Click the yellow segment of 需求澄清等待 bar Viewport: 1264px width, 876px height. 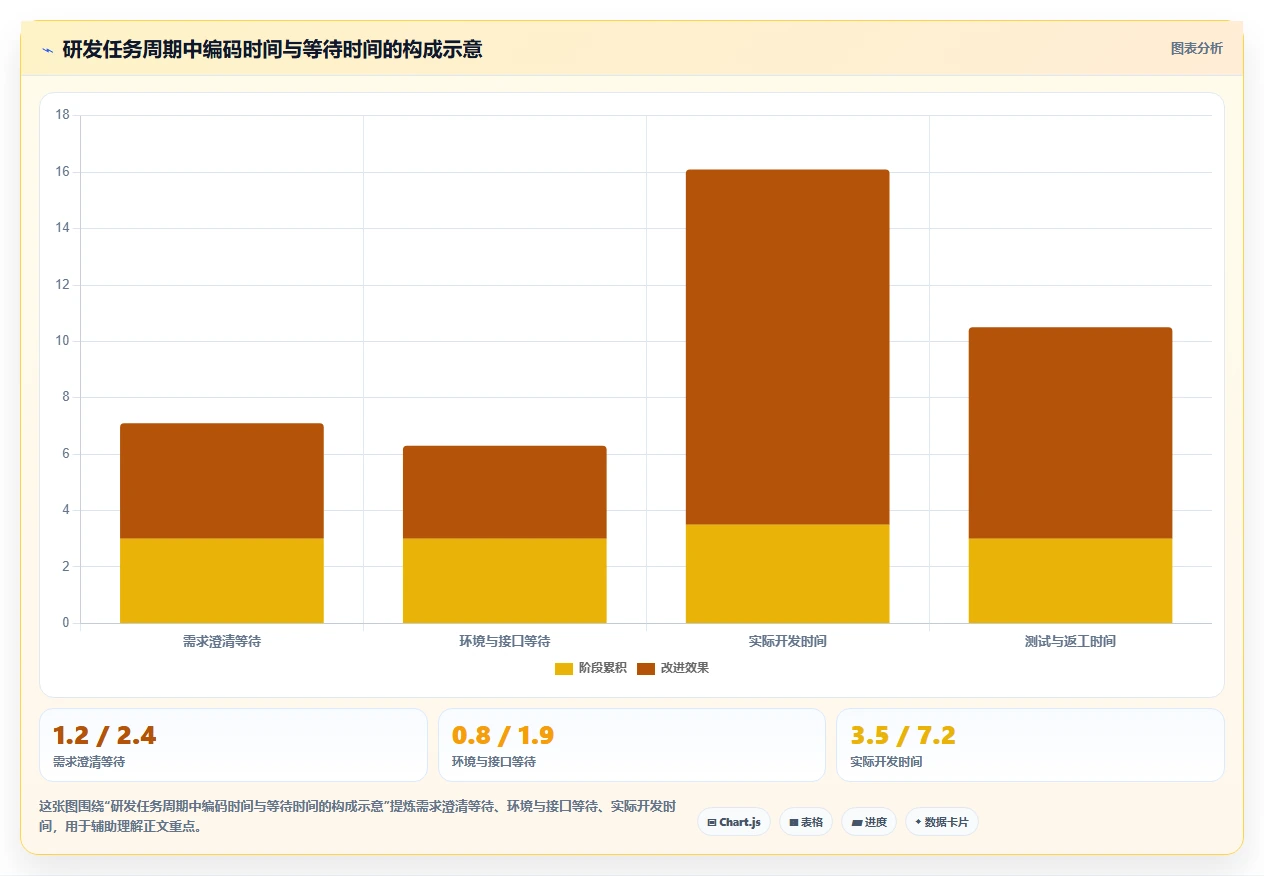pos(222,581)
